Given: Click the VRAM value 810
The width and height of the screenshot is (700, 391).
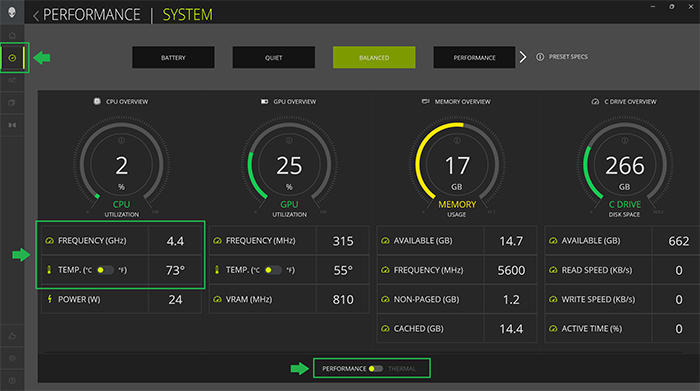Looking at the screenshot, I should pos(343,299).
